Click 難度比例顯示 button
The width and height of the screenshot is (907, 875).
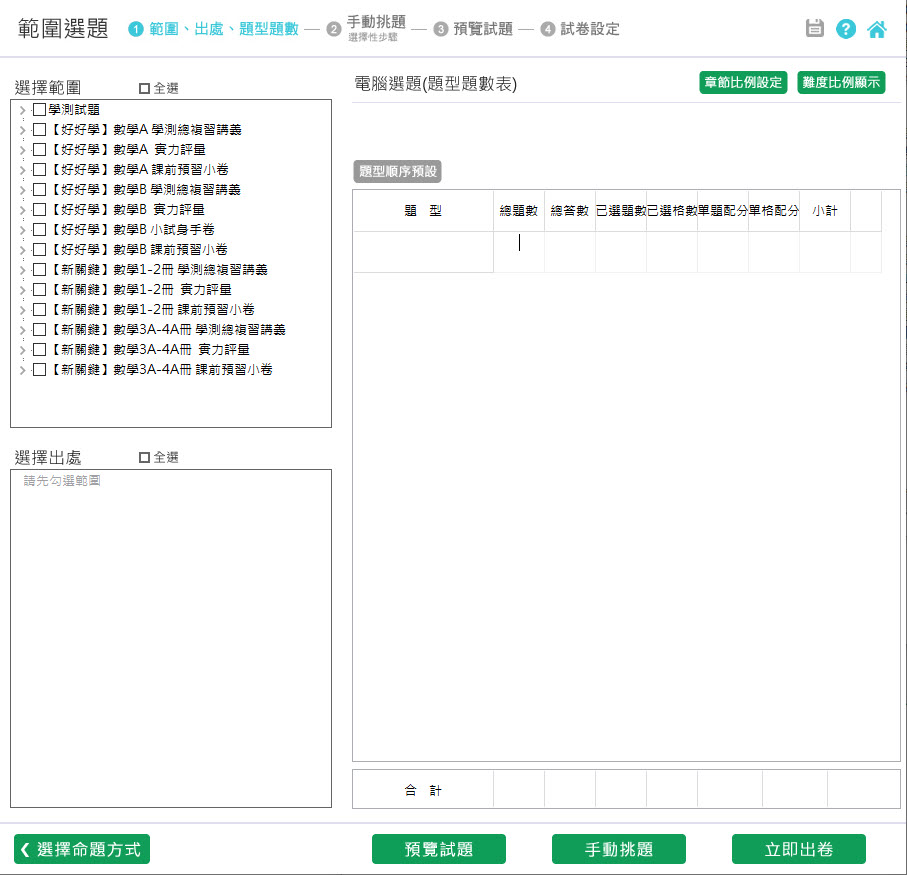tap(841, 82)
